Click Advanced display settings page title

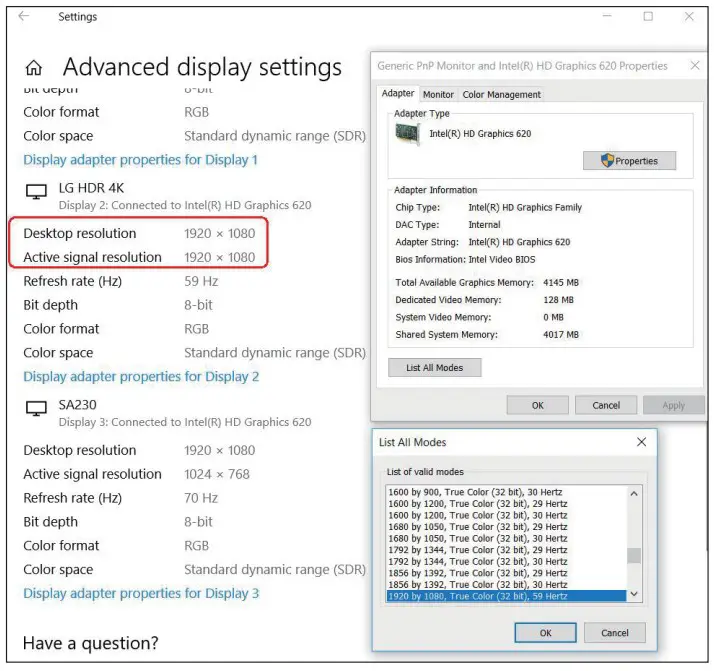tap(202, 67)
